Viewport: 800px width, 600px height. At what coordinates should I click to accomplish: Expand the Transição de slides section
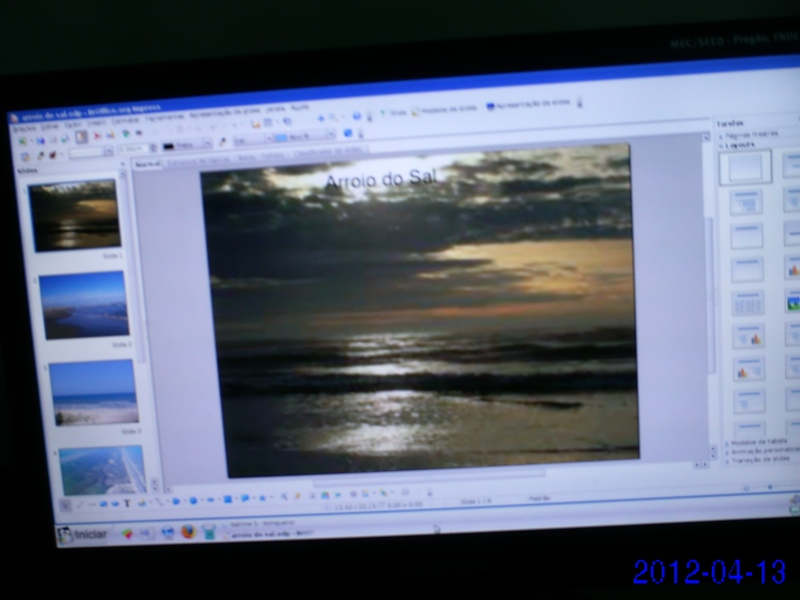[x=758, y=460]
